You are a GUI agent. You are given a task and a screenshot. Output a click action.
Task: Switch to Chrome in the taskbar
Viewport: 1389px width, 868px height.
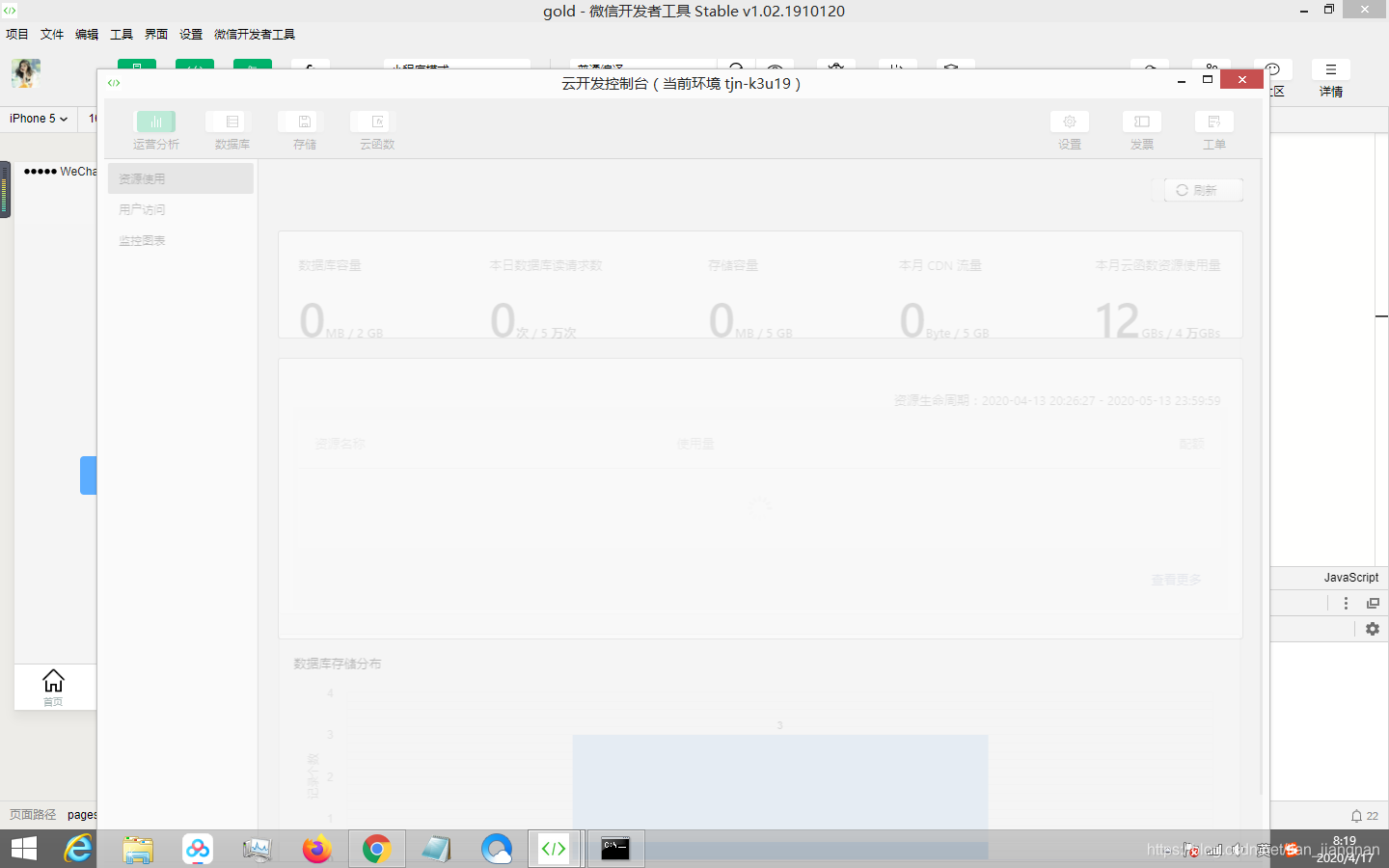pos(376,849)
